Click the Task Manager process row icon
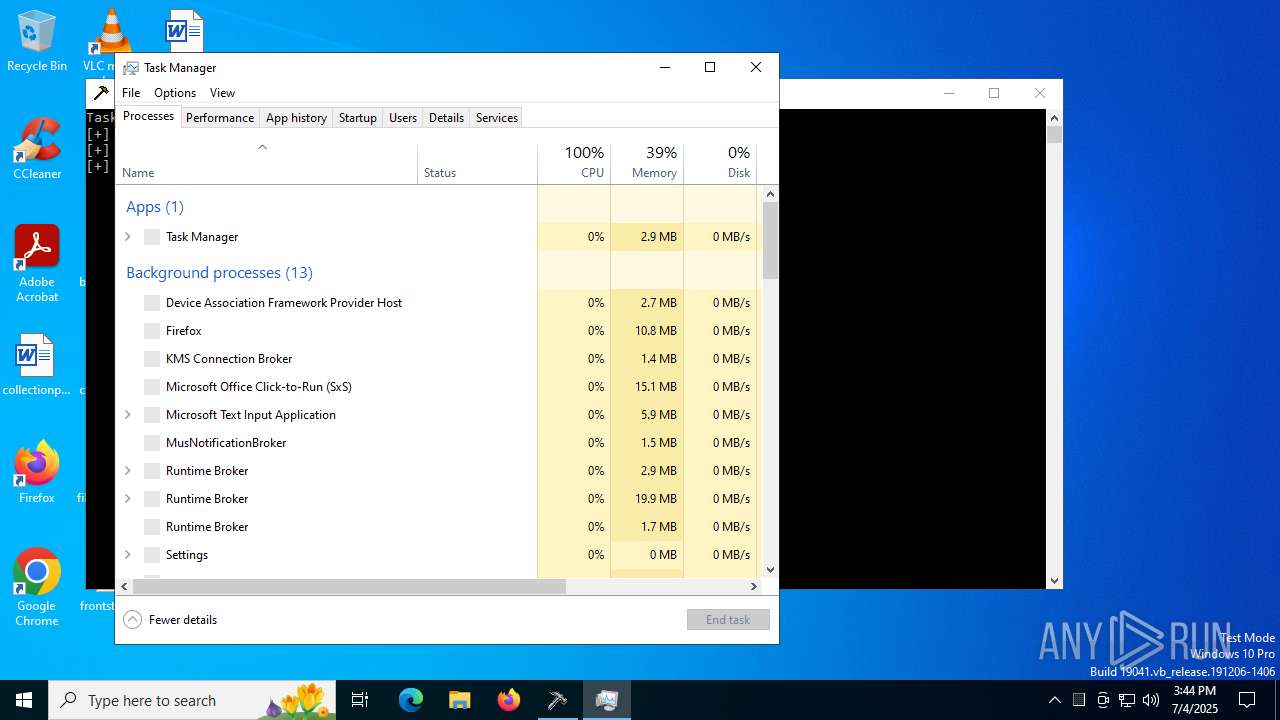1280x720 pixels. click(152, 237)
